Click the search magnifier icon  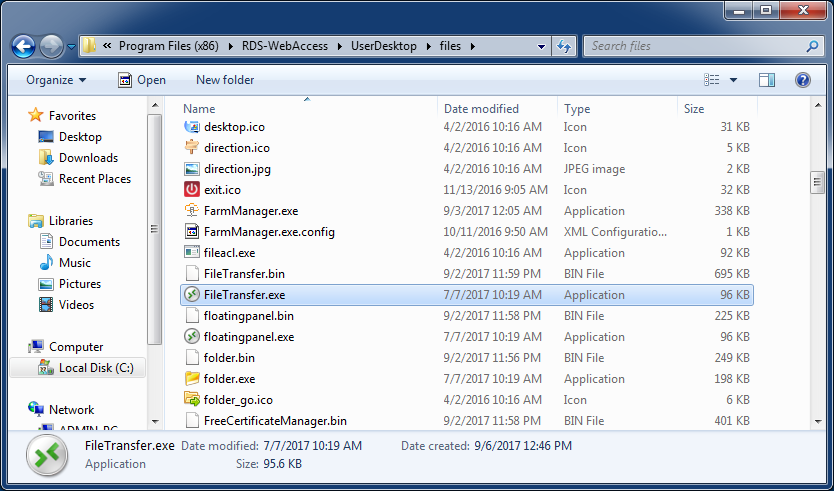click(812, 46)
